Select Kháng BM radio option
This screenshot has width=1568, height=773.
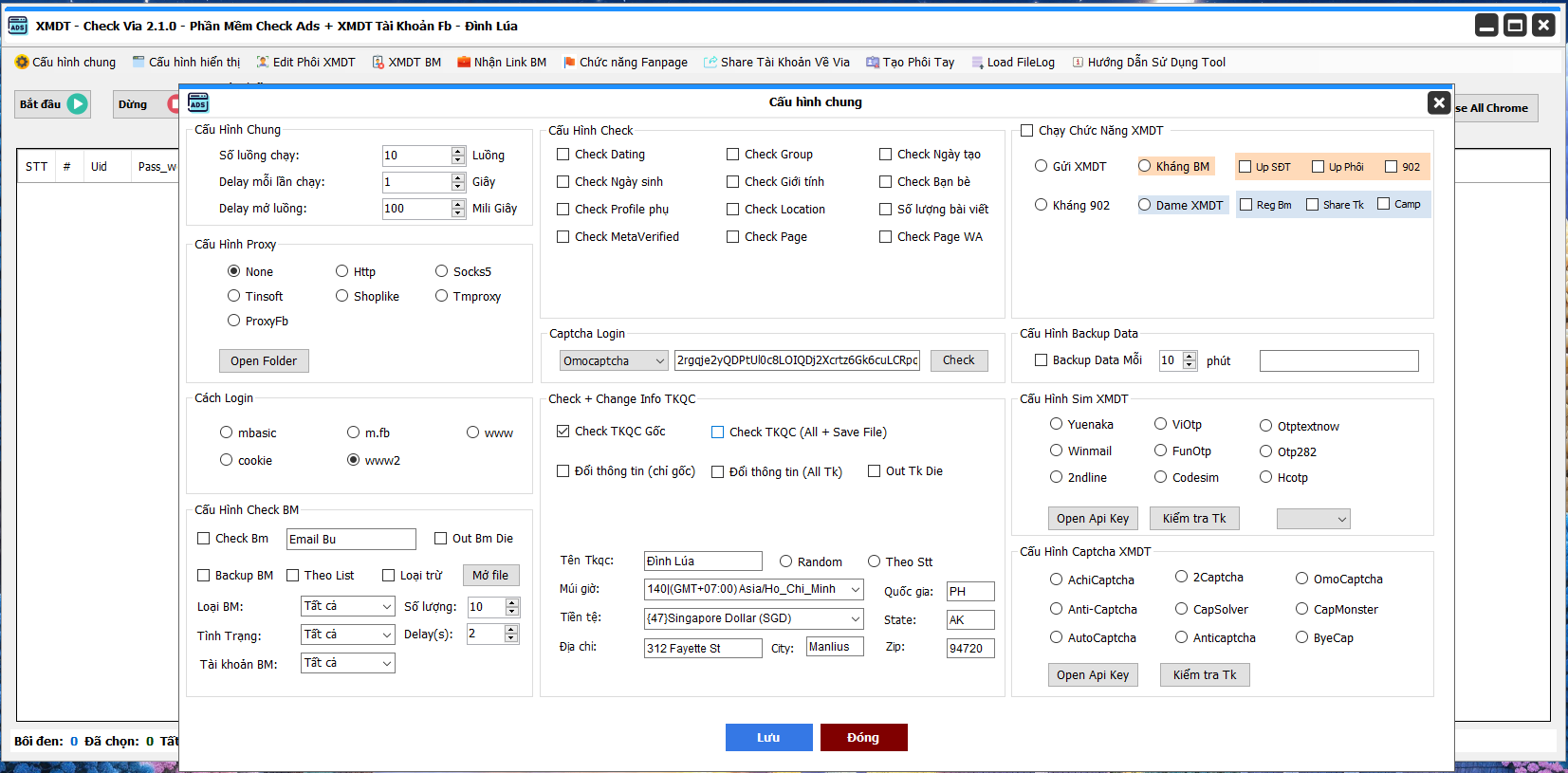(x=1145, y=166)
